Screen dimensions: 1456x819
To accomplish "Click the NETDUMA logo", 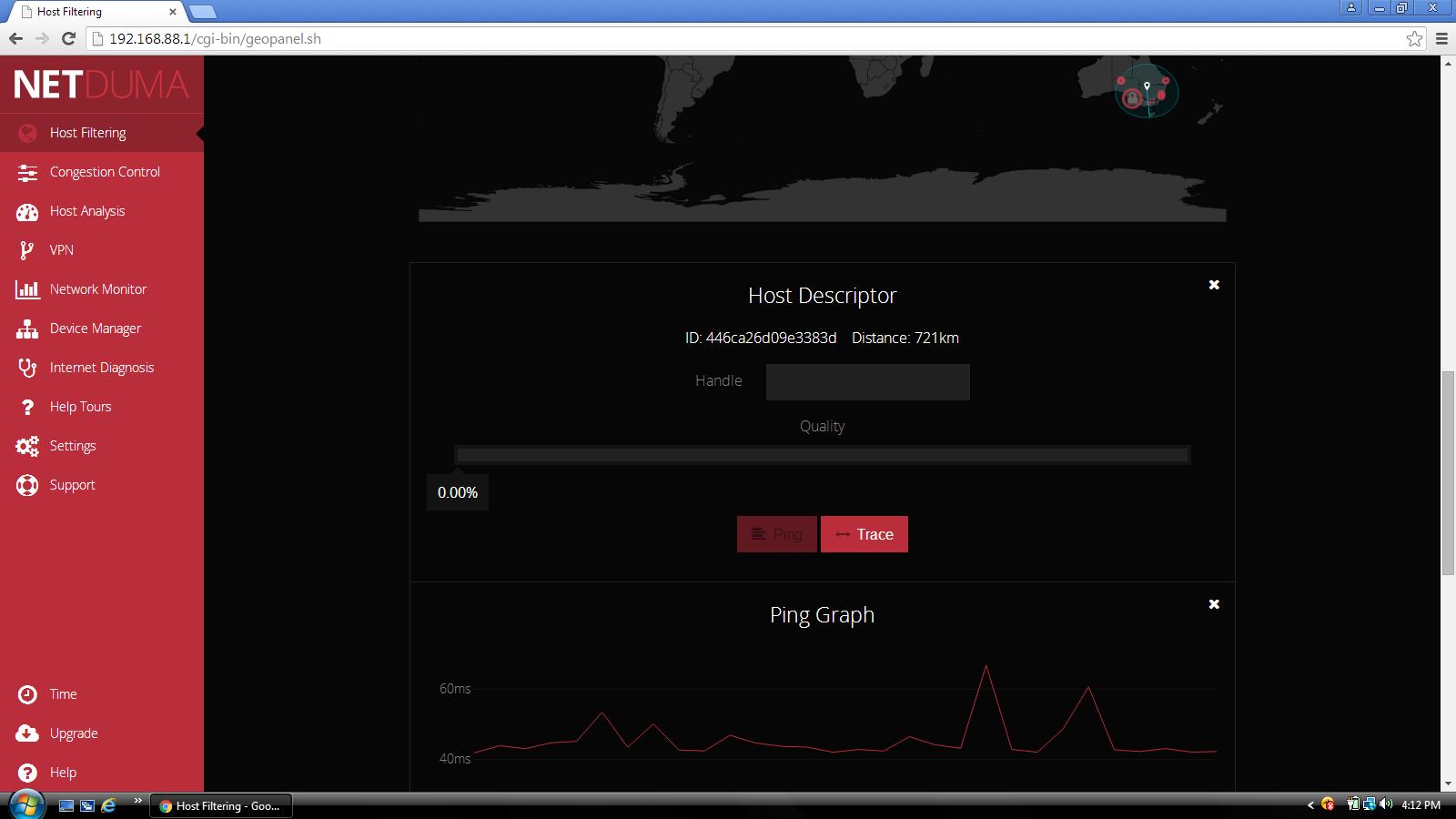I will 101,85.
